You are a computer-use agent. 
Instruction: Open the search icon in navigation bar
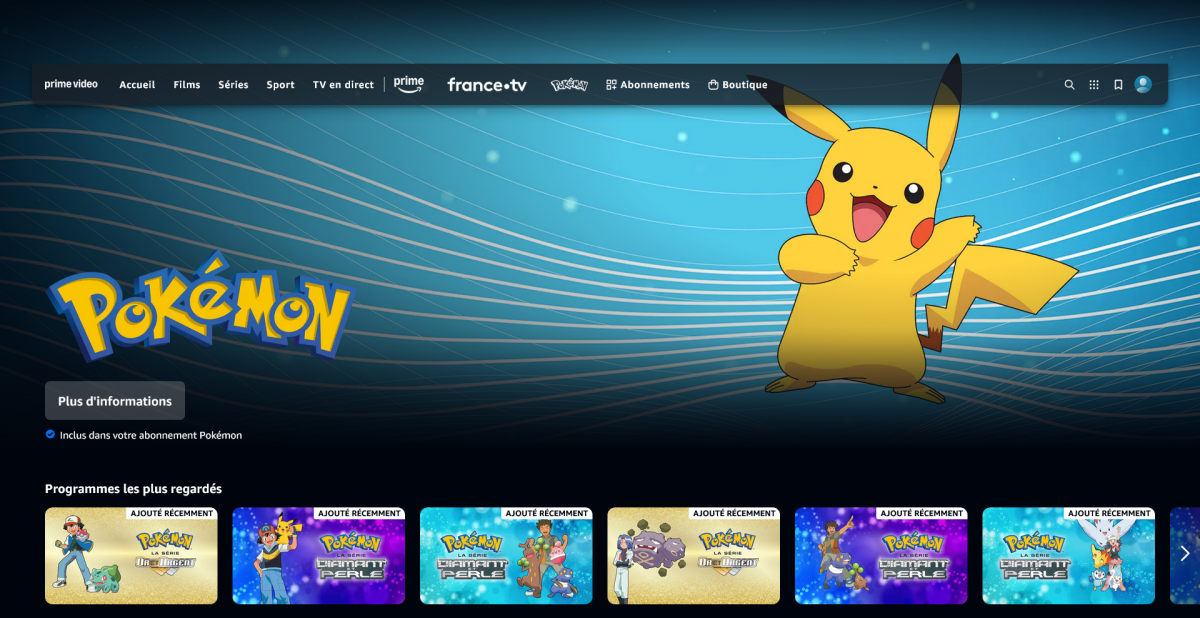point(1069,85)
